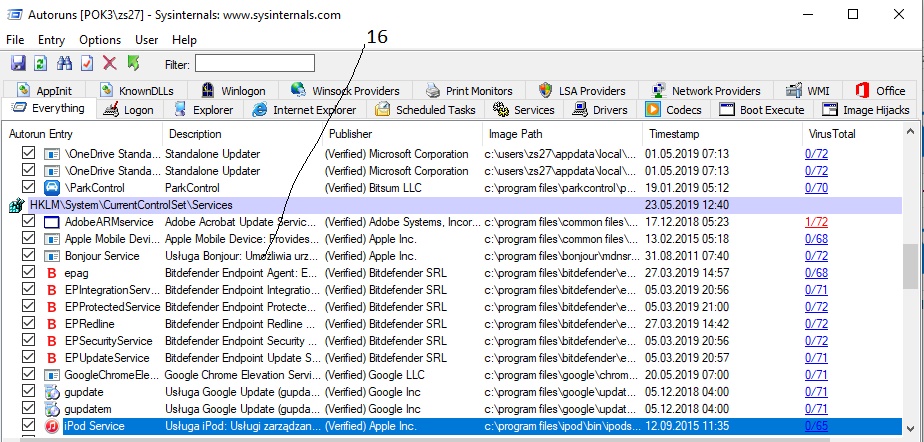Click the ParkControl entry icon
Viewport: 924px width, 442px height.
(x=52, y=188)
